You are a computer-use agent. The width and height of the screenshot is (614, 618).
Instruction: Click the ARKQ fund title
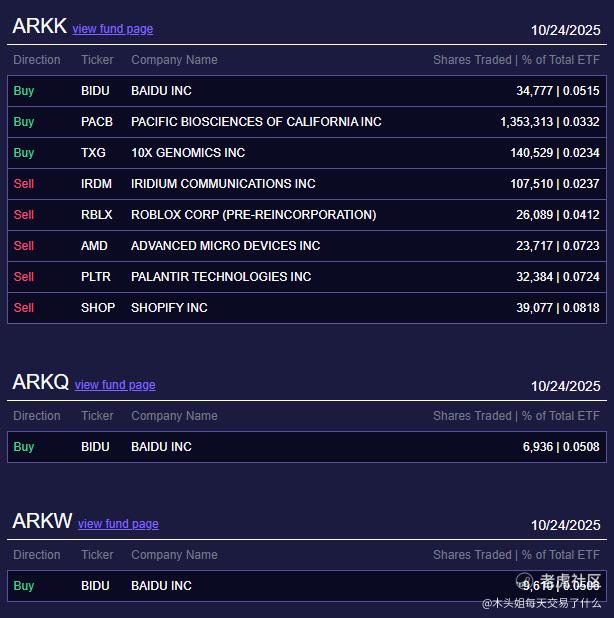[40, 382]
